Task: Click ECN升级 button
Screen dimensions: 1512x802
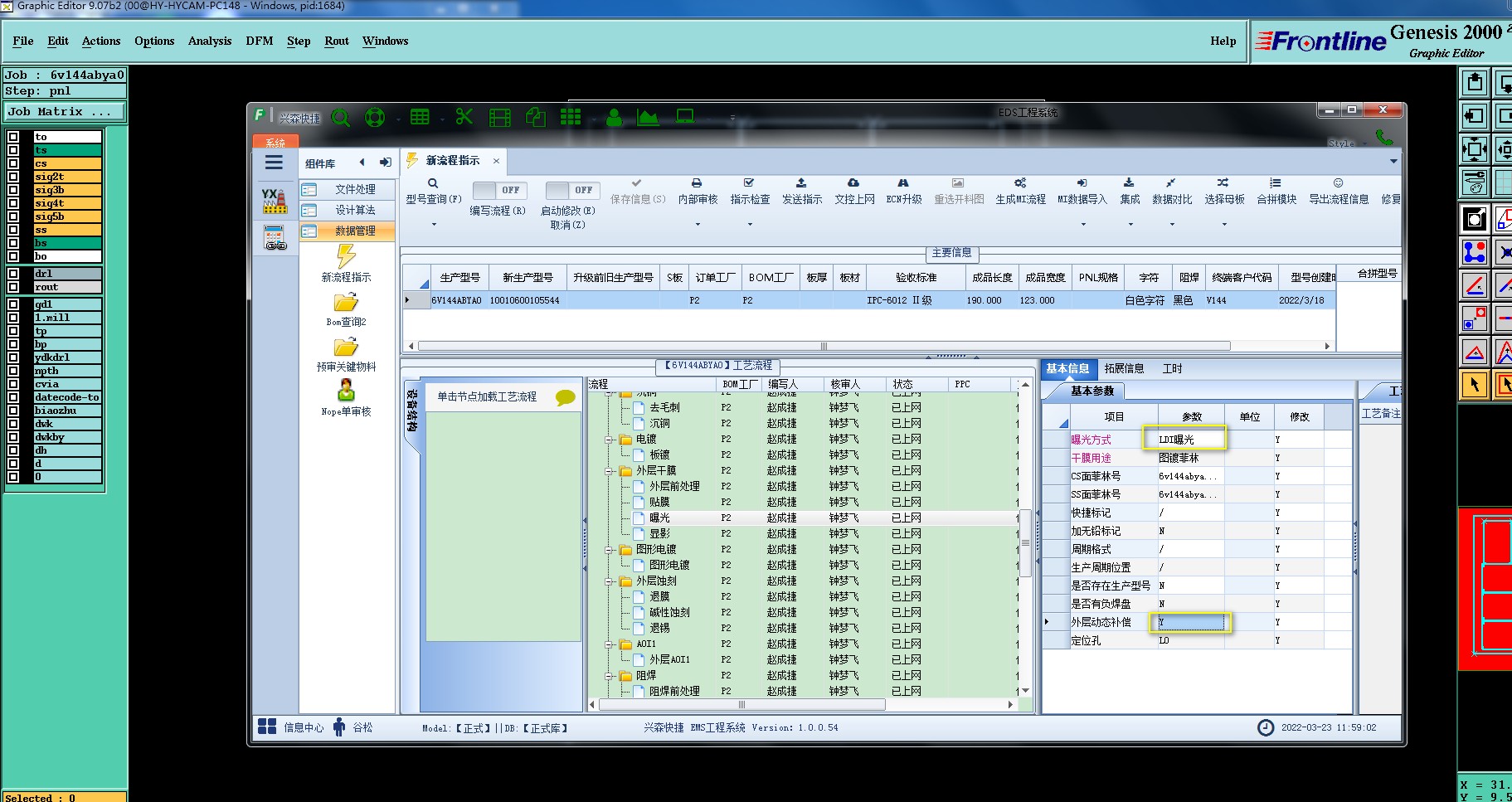Action: (x=903, y=192)
